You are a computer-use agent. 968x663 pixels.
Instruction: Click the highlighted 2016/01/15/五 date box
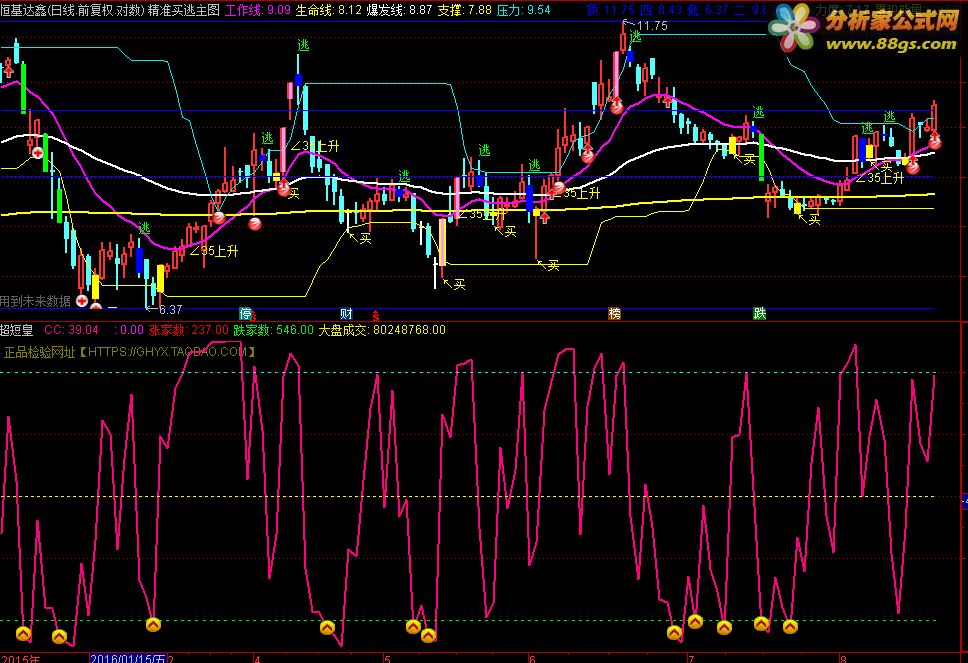128,659
